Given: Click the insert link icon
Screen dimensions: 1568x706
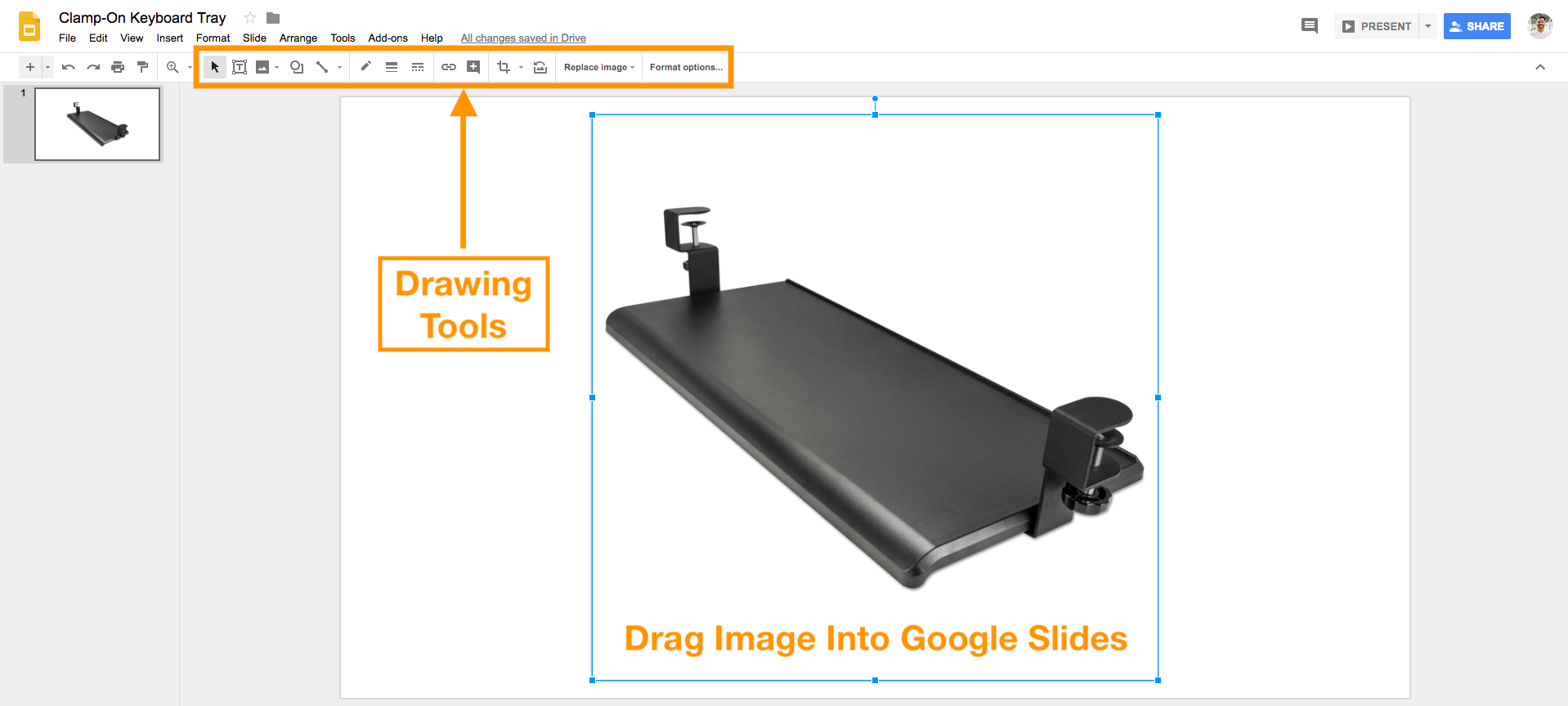Looking at the screenshot, I should 449,67.
